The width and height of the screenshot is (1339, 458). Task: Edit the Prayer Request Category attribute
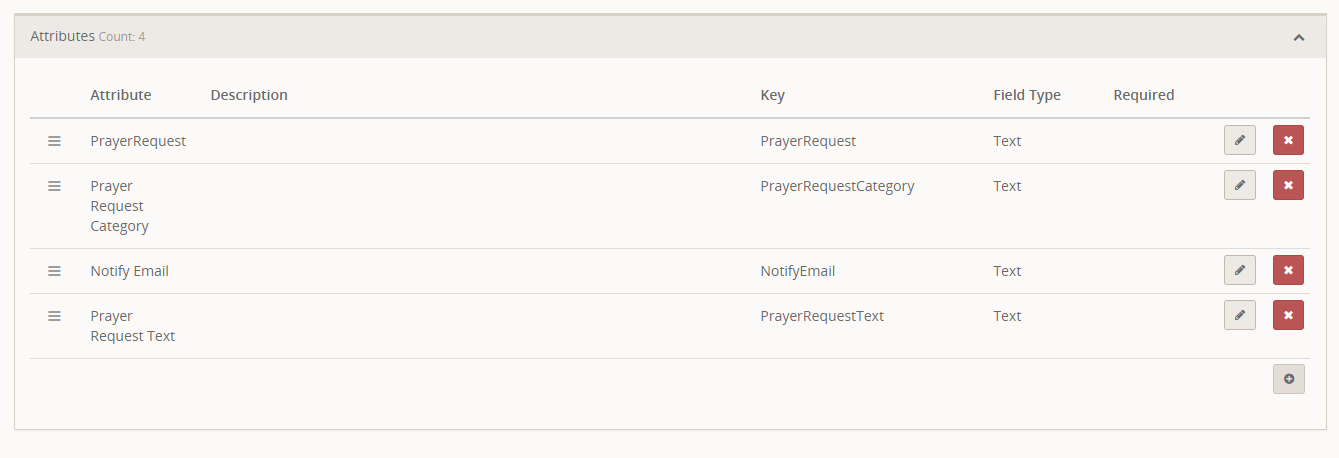coord(1239,185)
